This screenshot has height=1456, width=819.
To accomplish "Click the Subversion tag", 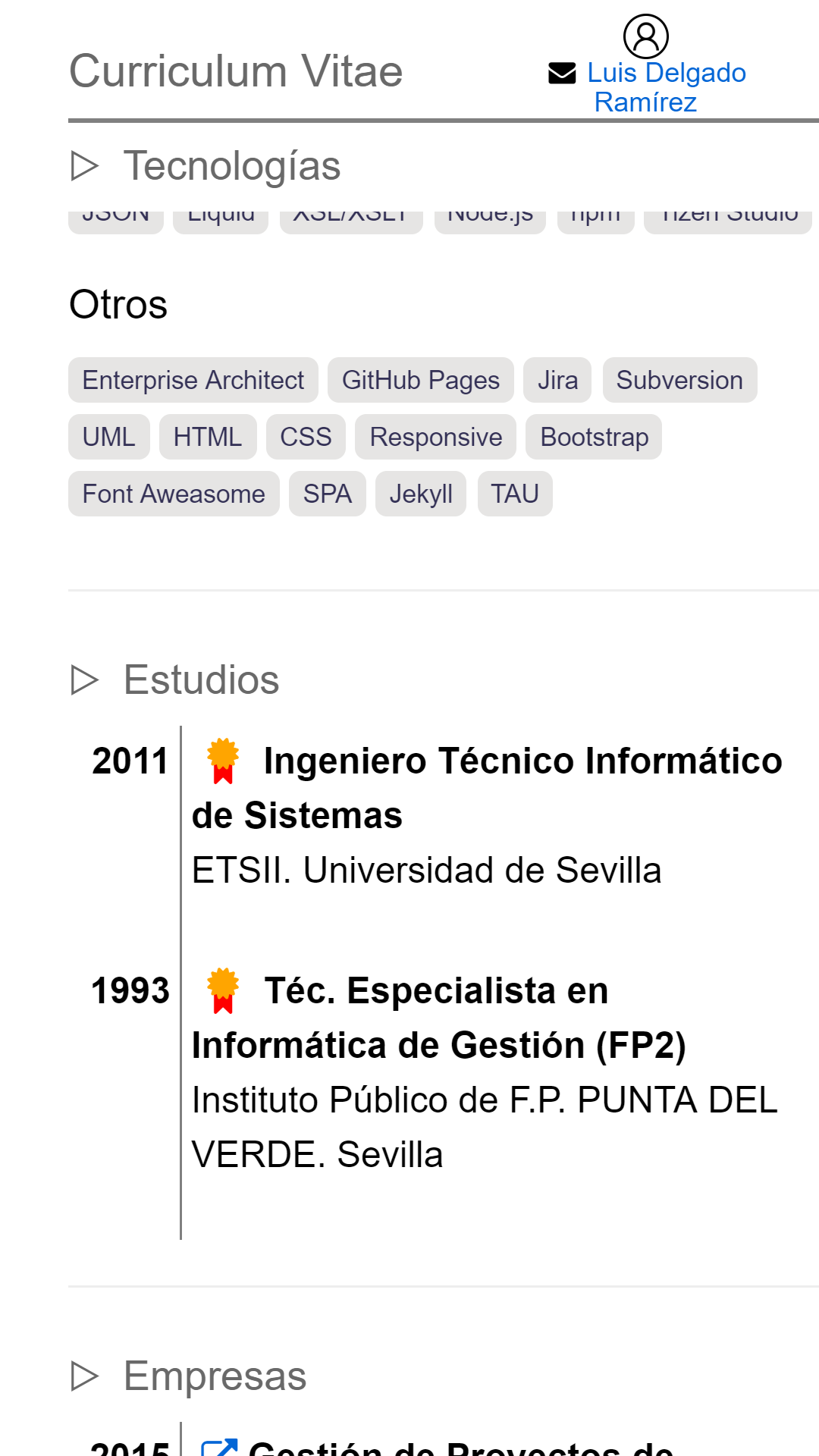I will coord(679,380).
